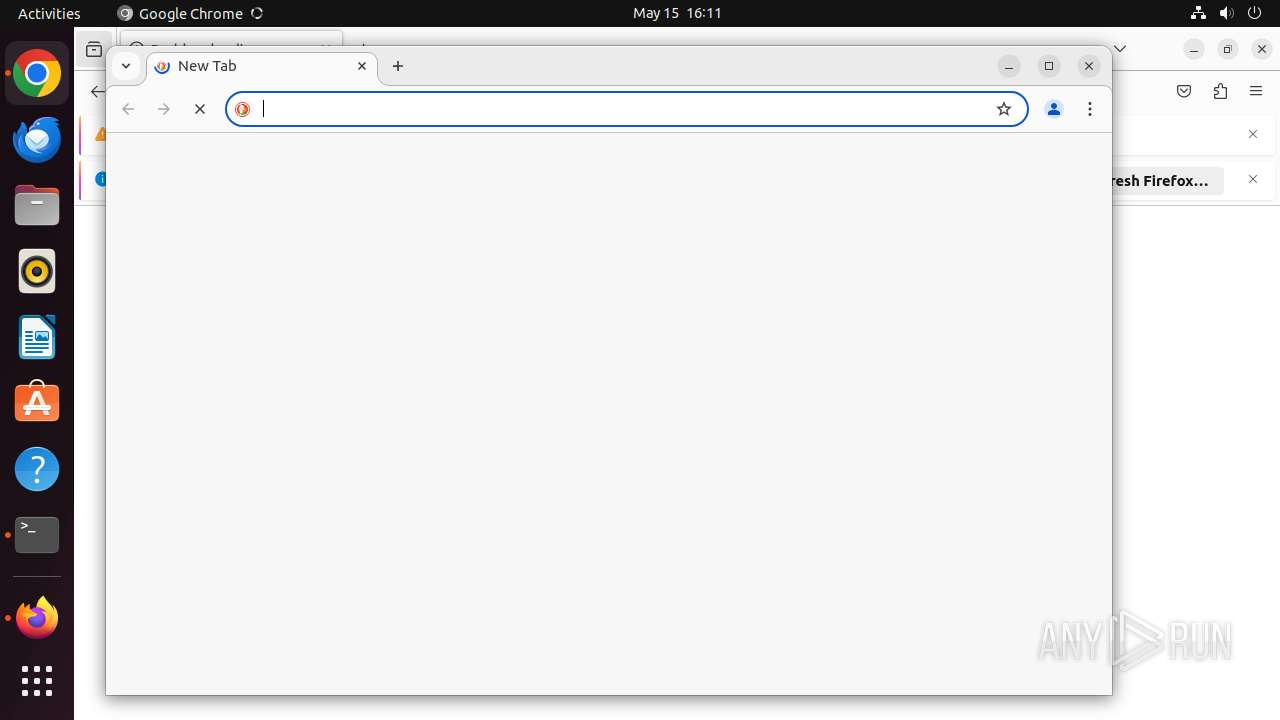Open the power menu icon in the top bar
The width and height of the screenshot is (1280, 720).
(x=1254, y=13)
